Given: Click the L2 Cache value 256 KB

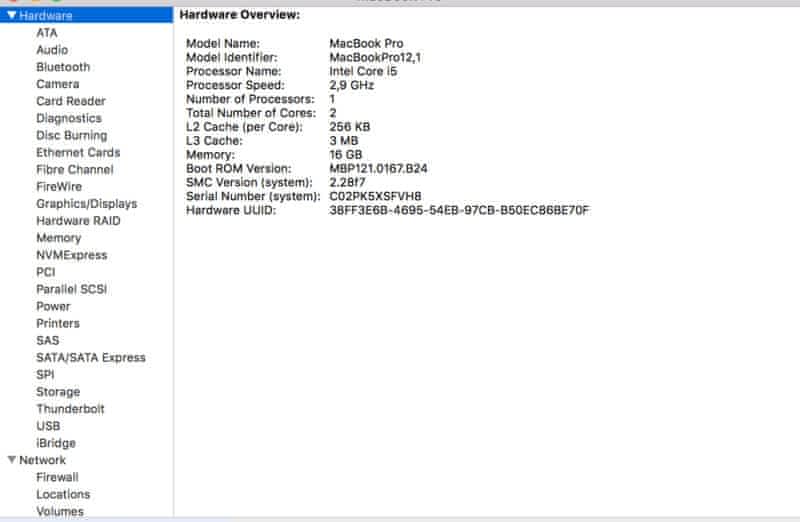Looking at the screenshot, I should pyautogui.click(x=350, y=127).
